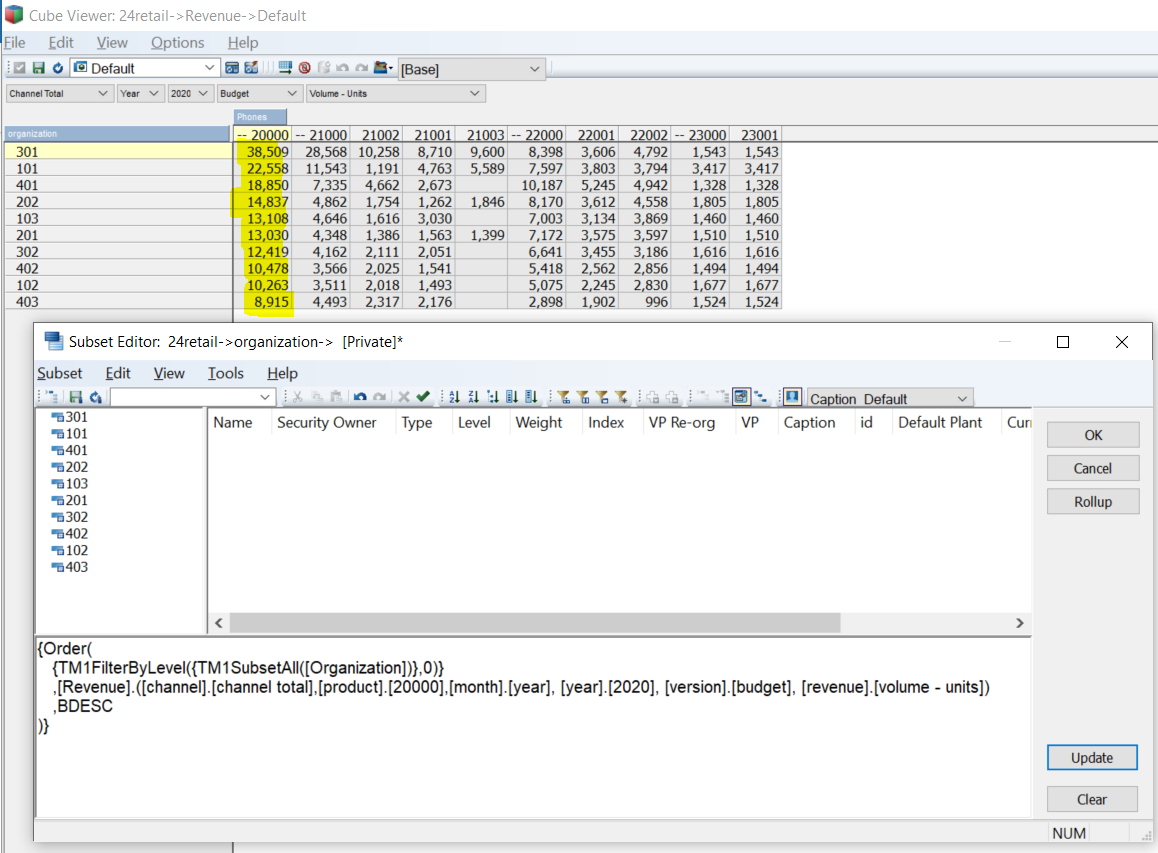Open the Budget version dropdown
The height and width of the screenshot is (853, 1158).
(292, 93)
